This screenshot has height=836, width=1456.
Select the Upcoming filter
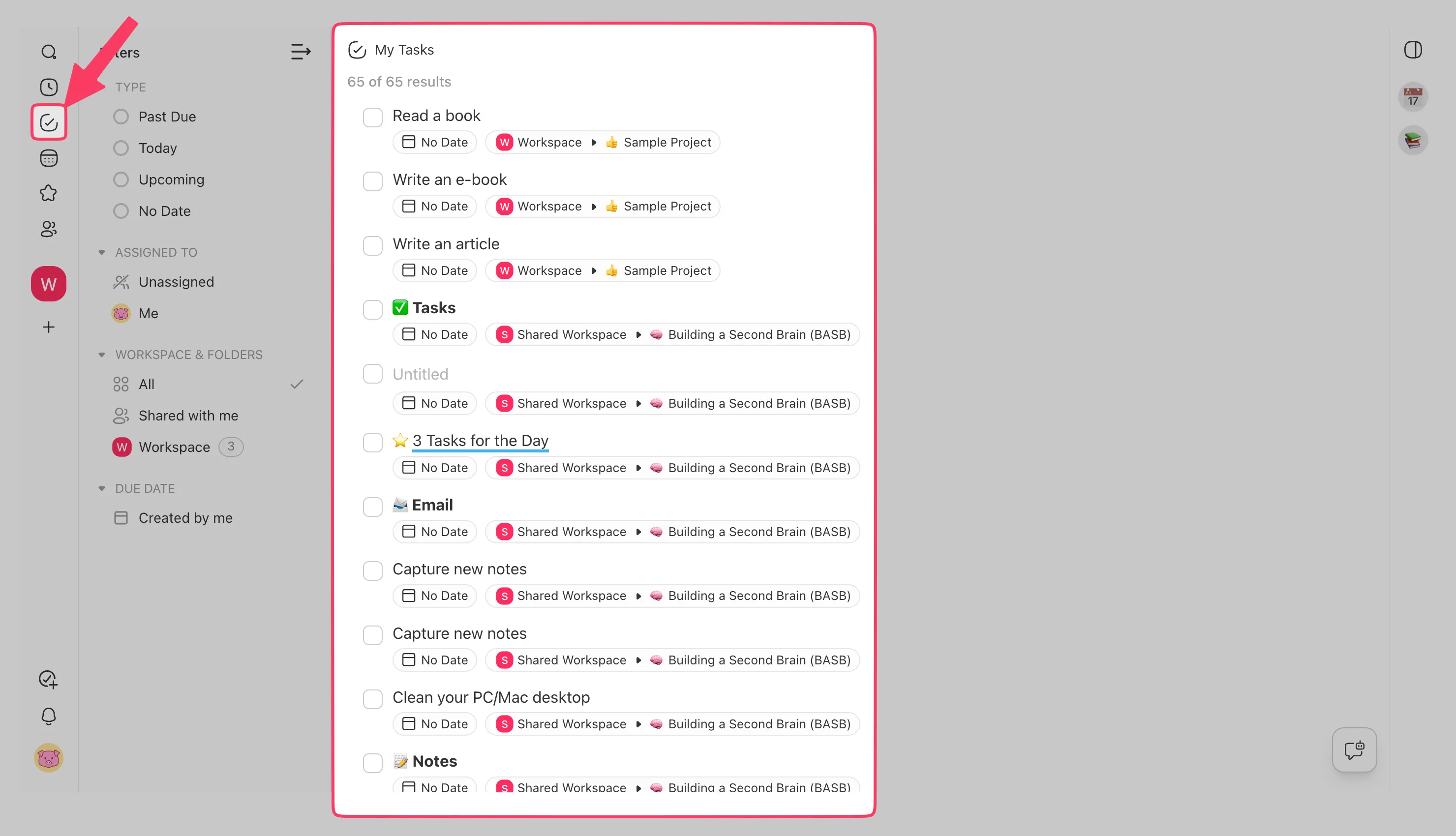pos(159,179)
